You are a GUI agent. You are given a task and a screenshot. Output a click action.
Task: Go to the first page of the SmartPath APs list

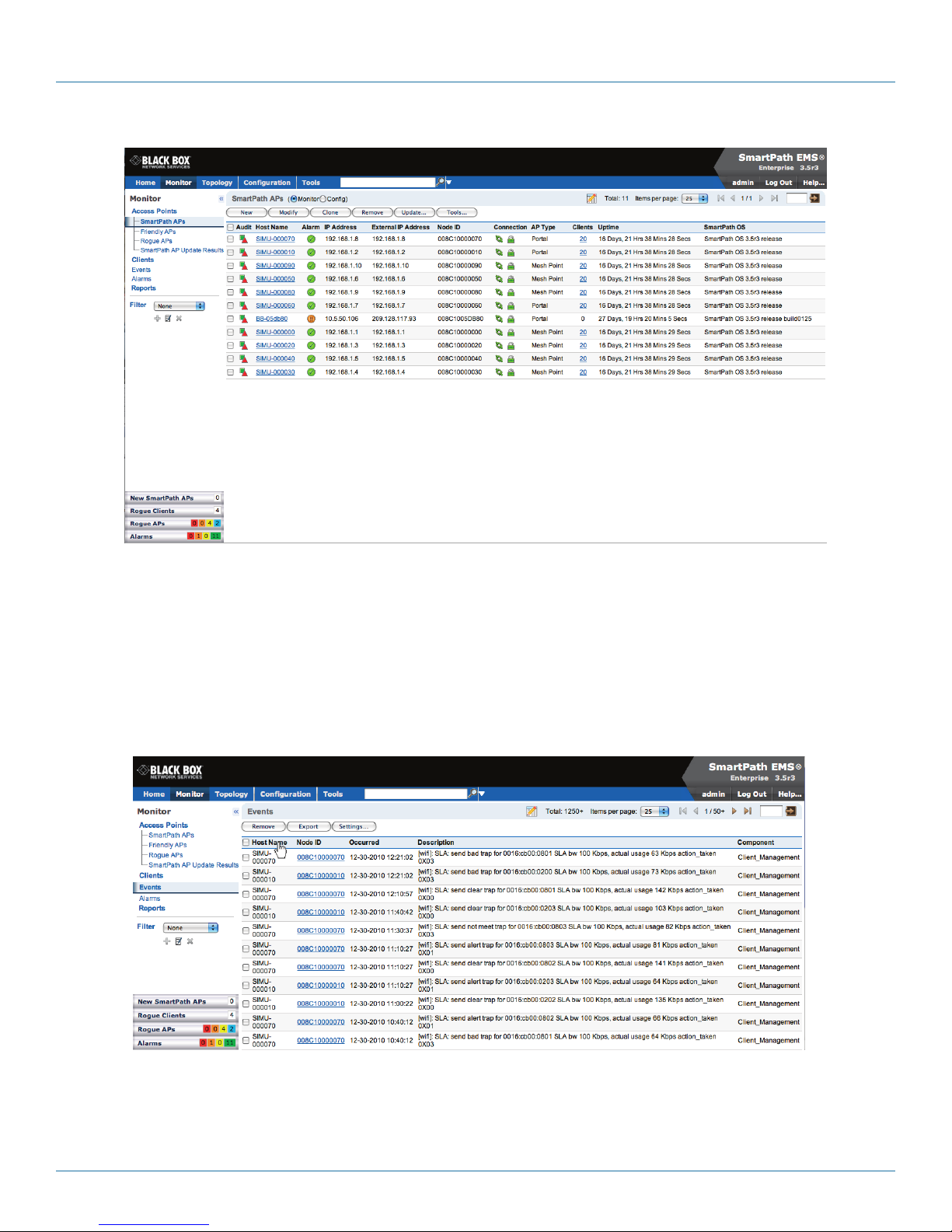[720, 198]
